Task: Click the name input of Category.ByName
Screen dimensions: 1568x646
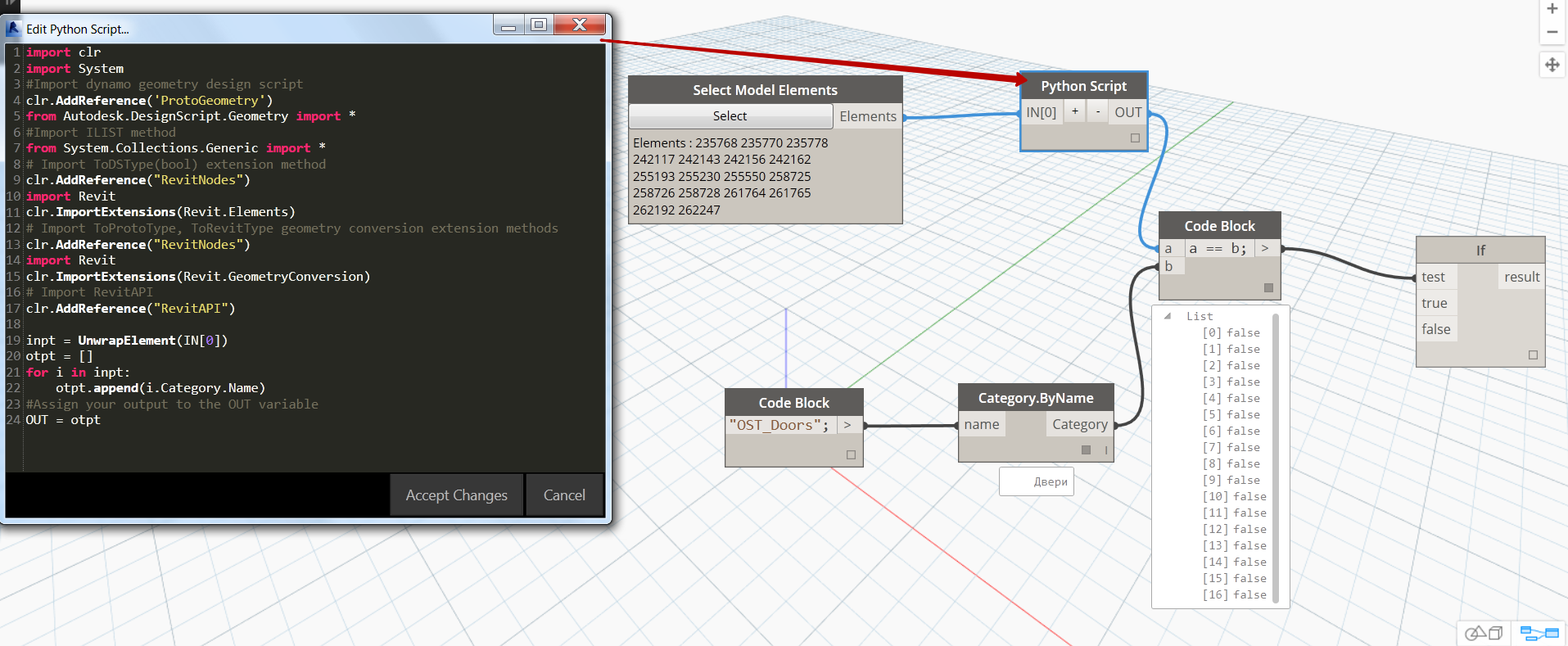Action: click(x=981, y=424)
